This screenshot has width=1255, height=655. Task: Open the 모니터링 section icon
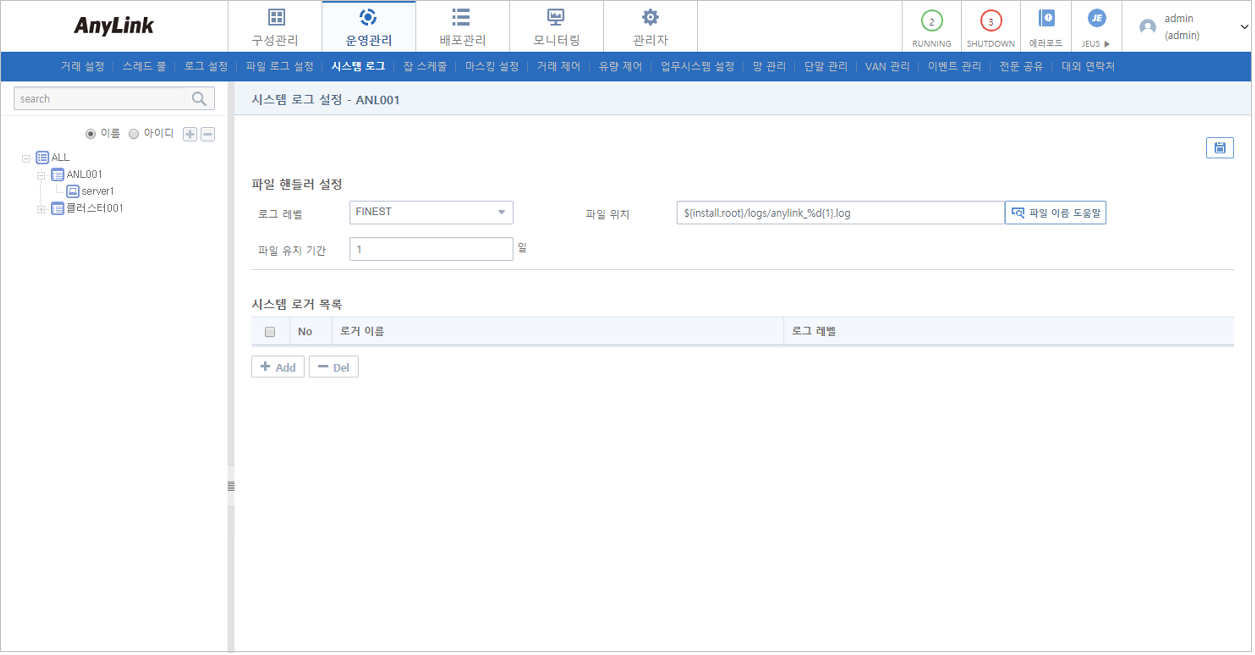(554, 16)
